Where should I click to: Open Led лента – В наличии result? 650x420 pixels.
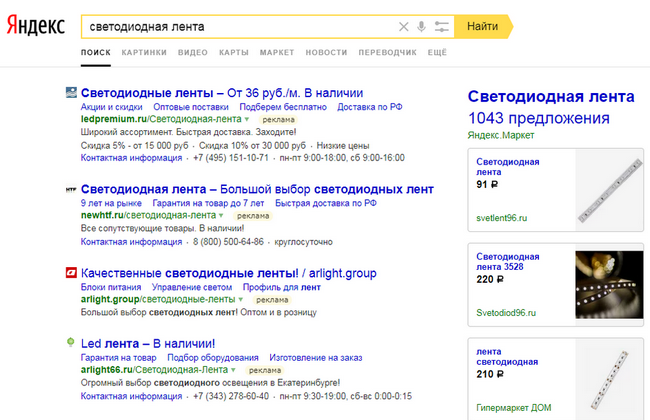[x=148, y=344]
